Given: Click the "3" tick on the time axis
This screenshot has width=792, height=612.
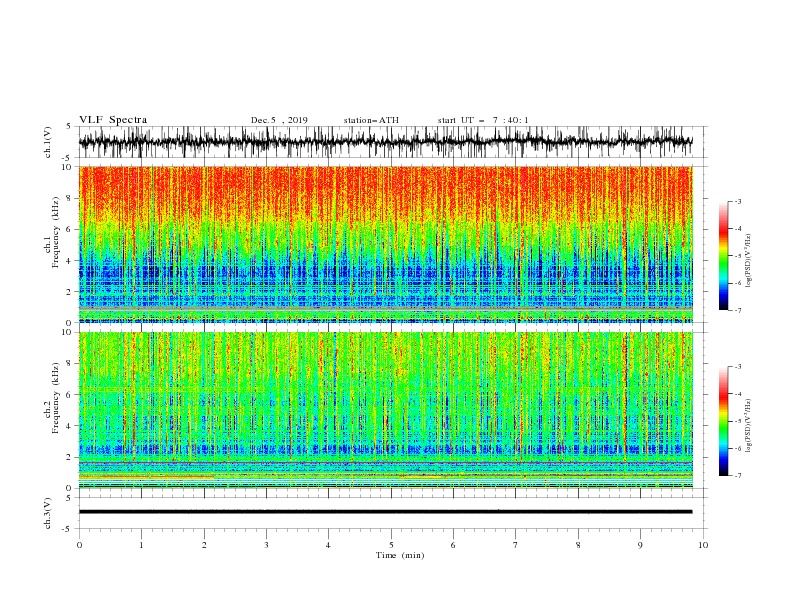Looking at the screenshot, I should pyautogui.click(x=266, y=545).
